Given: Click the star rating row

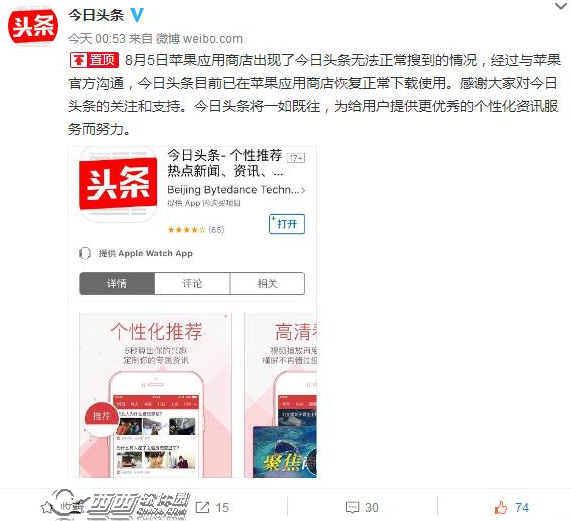Looking at the screenshot, I should 196,230.
